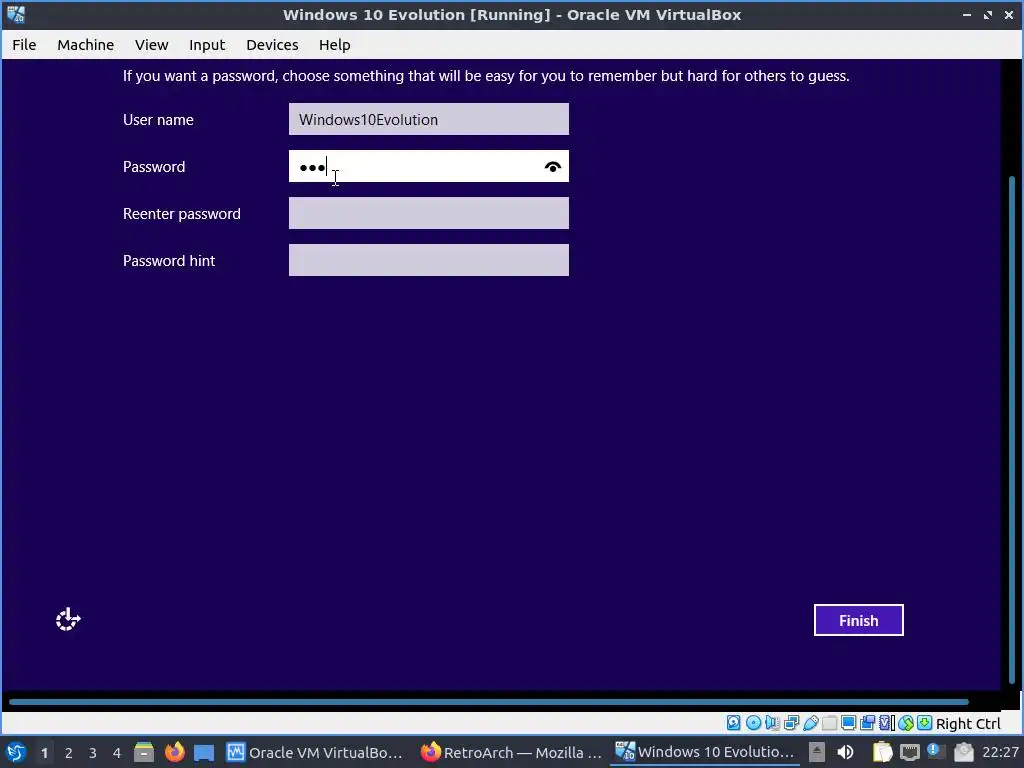Click the show desktop icon in the panel
1024x768 pixels.
(x=204, y=752)
